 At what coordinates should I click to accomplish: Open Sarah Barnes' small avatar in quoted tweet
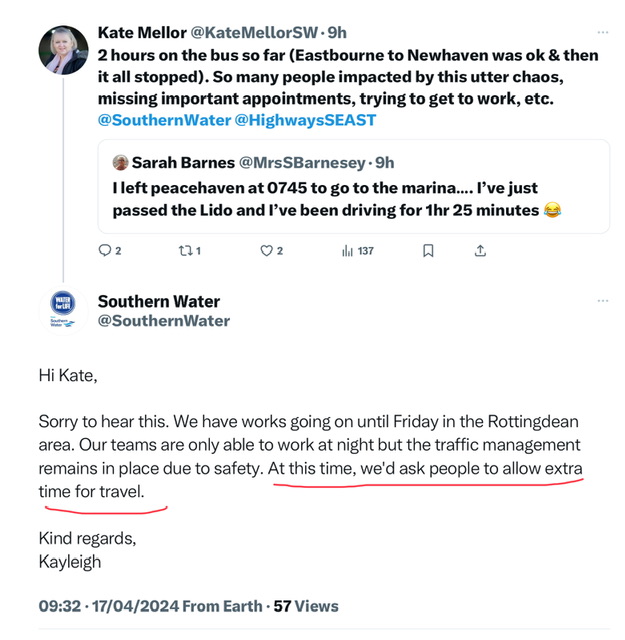tap(120, 162)
